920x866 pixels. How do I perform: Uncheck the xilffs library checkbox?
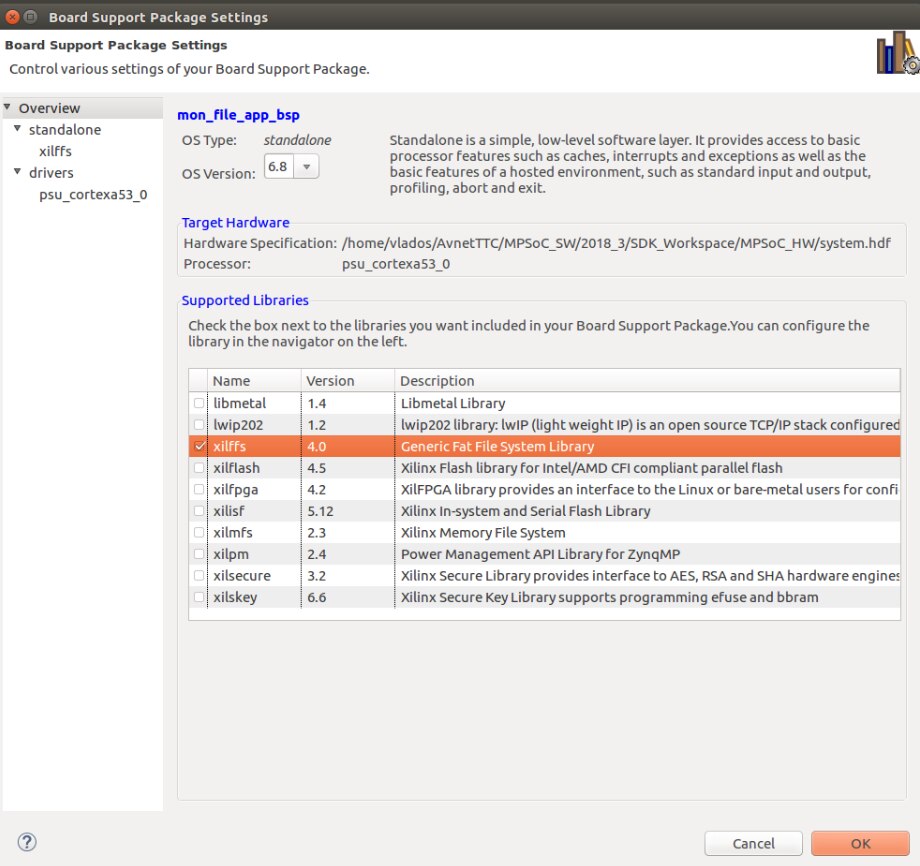coord(199,446)
